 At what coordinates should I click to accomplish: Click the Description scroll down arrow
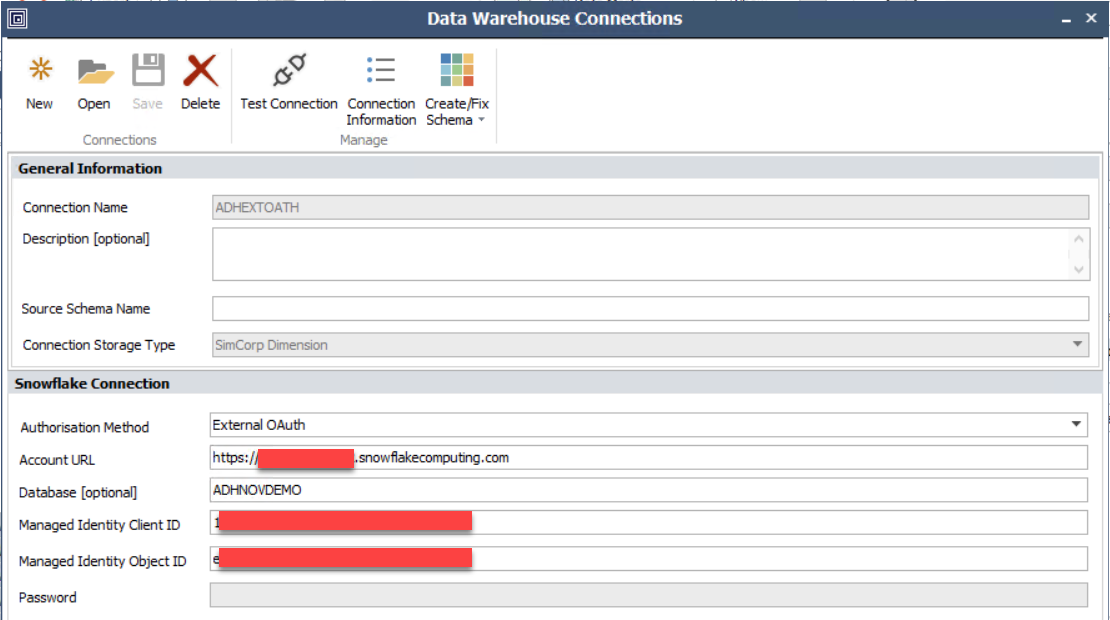coord(1078,269)
